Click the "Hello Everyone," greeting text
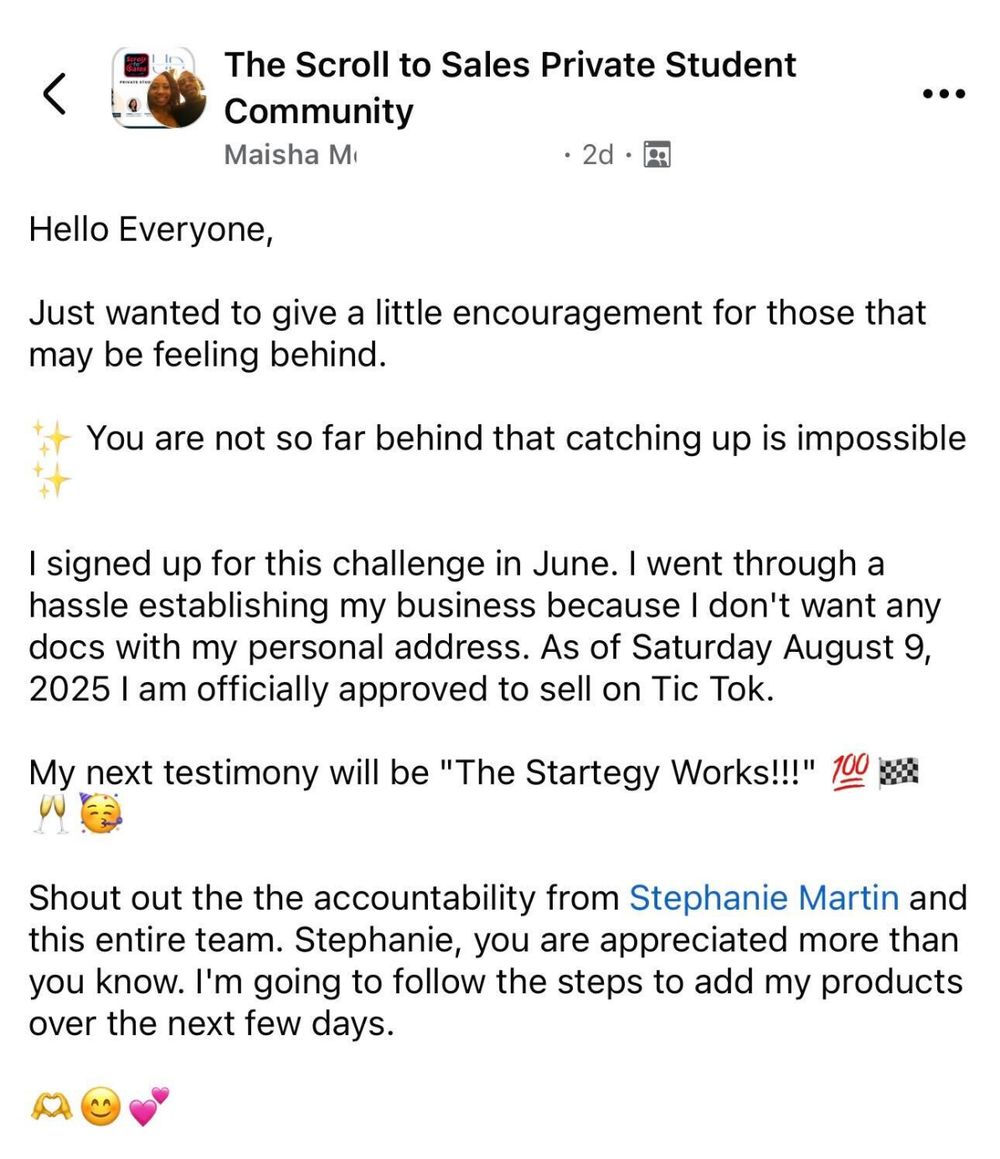 coord(150,229)
